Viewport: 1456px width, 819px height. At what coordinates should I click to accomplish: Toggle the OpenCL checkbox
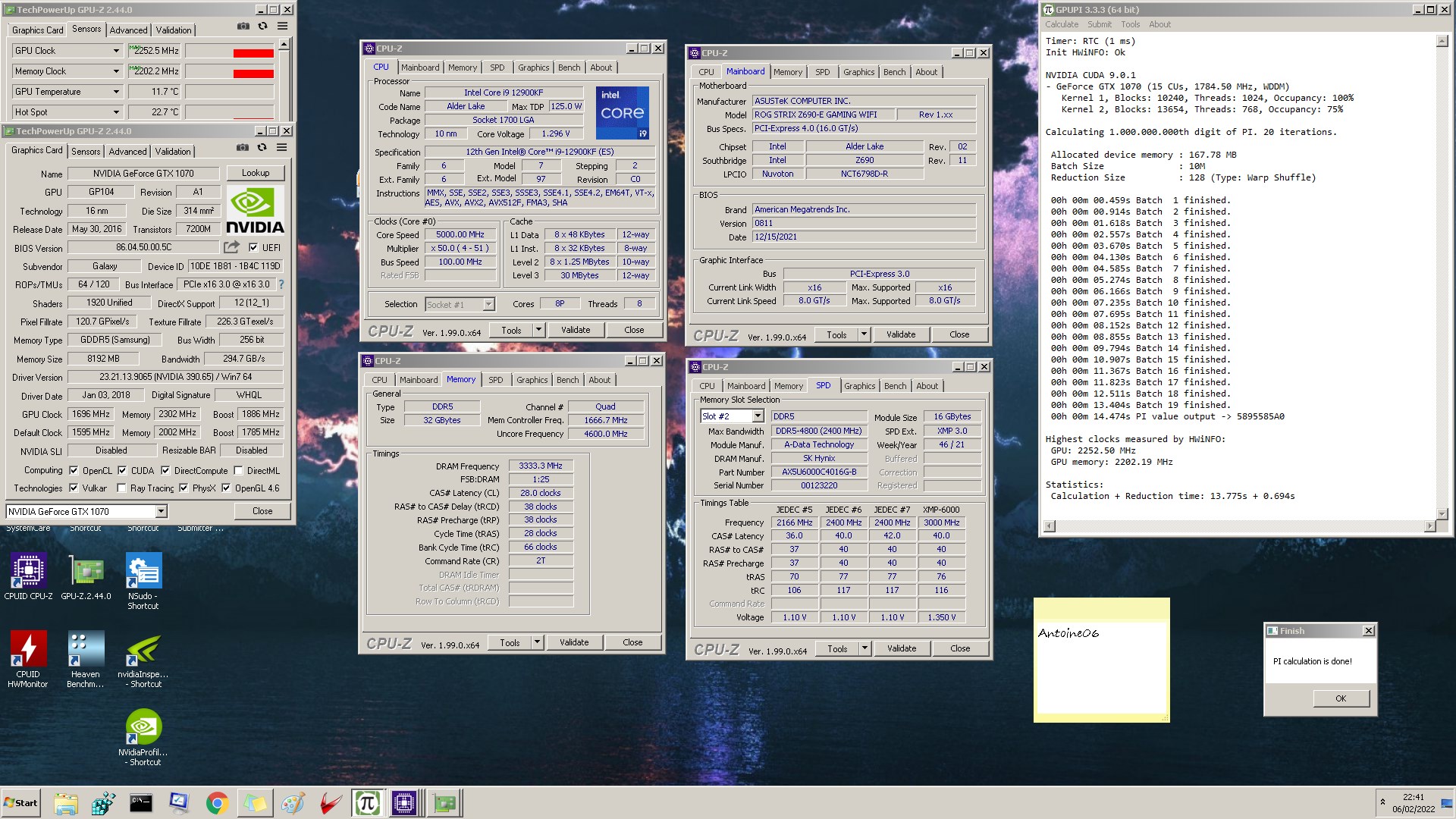(x=74, y=470)
